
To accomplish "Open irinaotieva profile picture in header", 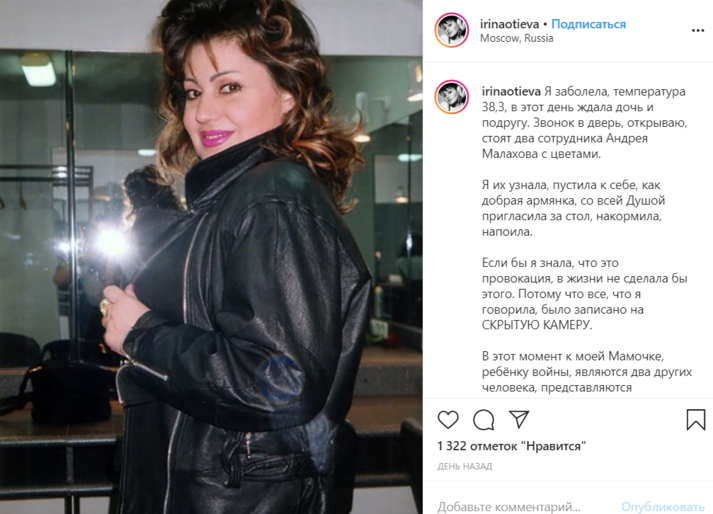I will point(452,30).
